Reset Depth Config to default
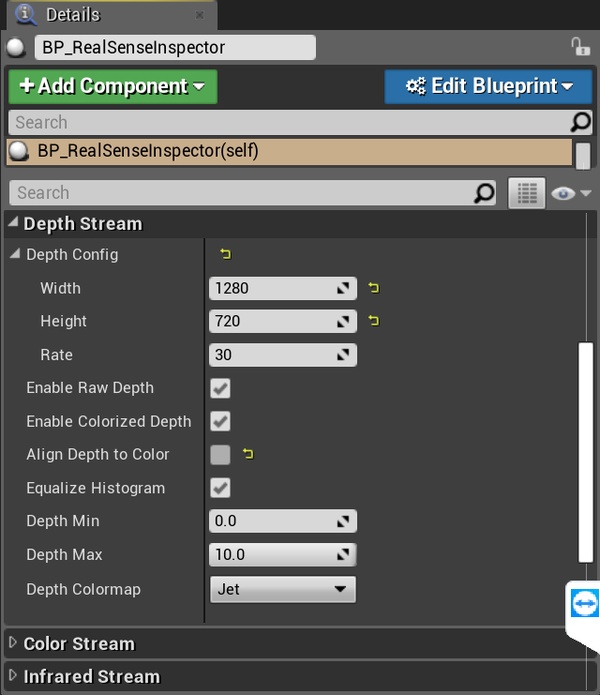The image size is (600, 695). (x=225, y=255)
